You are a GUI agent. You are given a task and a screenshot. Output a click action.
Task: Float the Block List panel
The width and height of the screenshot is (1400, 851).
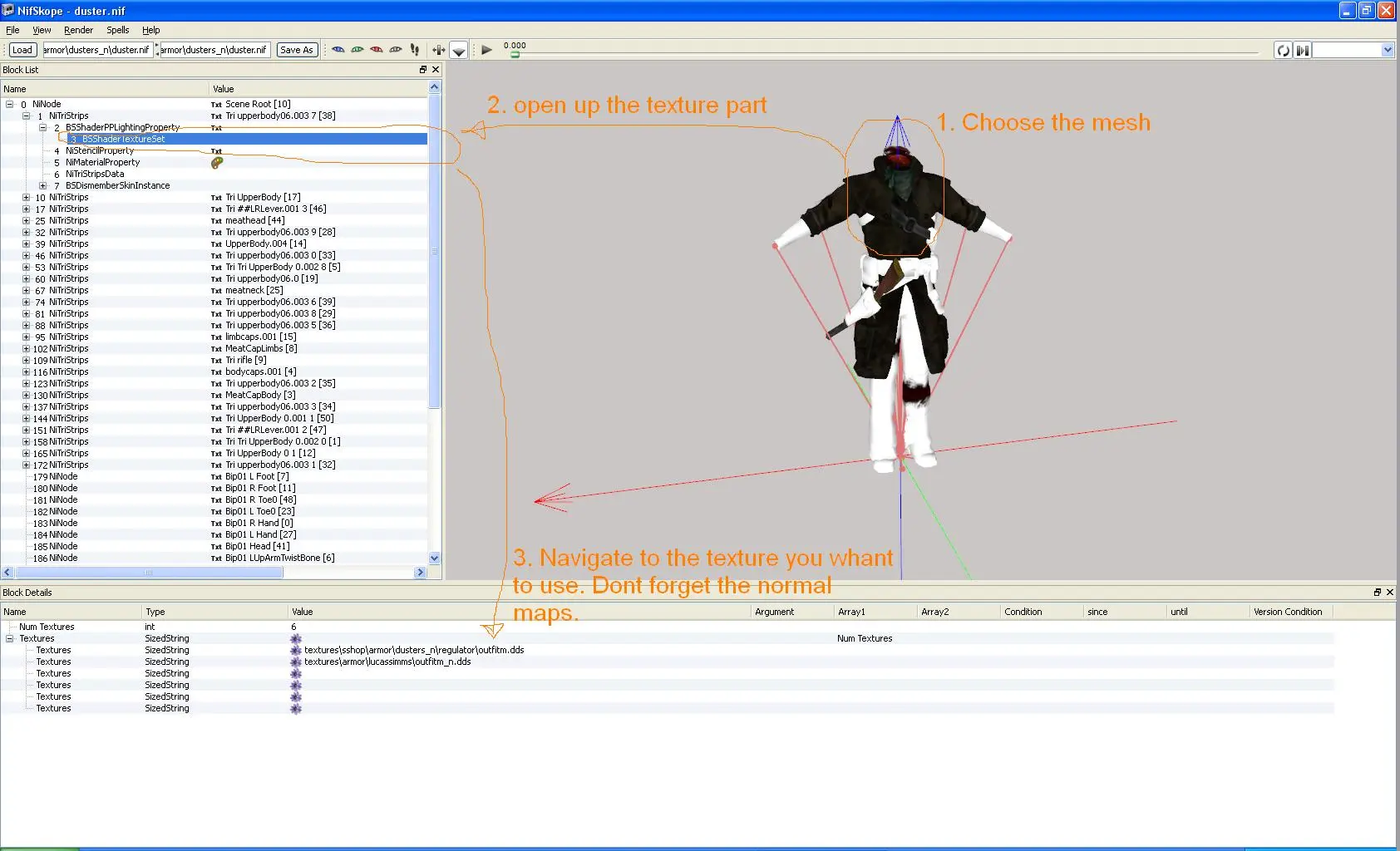click(x=422, y=70)
